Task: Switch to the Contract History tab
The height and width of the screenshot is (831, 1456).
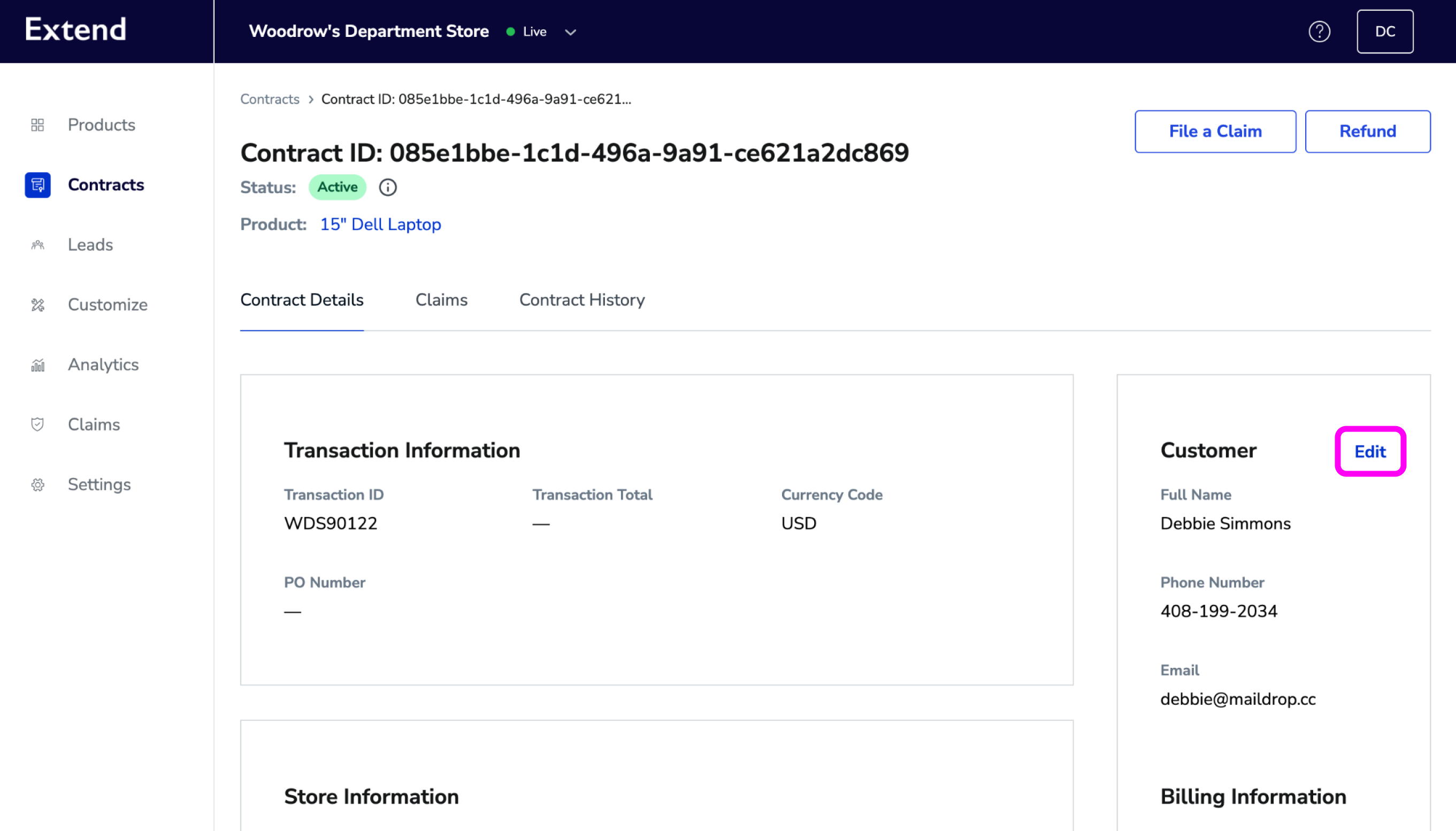Action: coord(581,300)
